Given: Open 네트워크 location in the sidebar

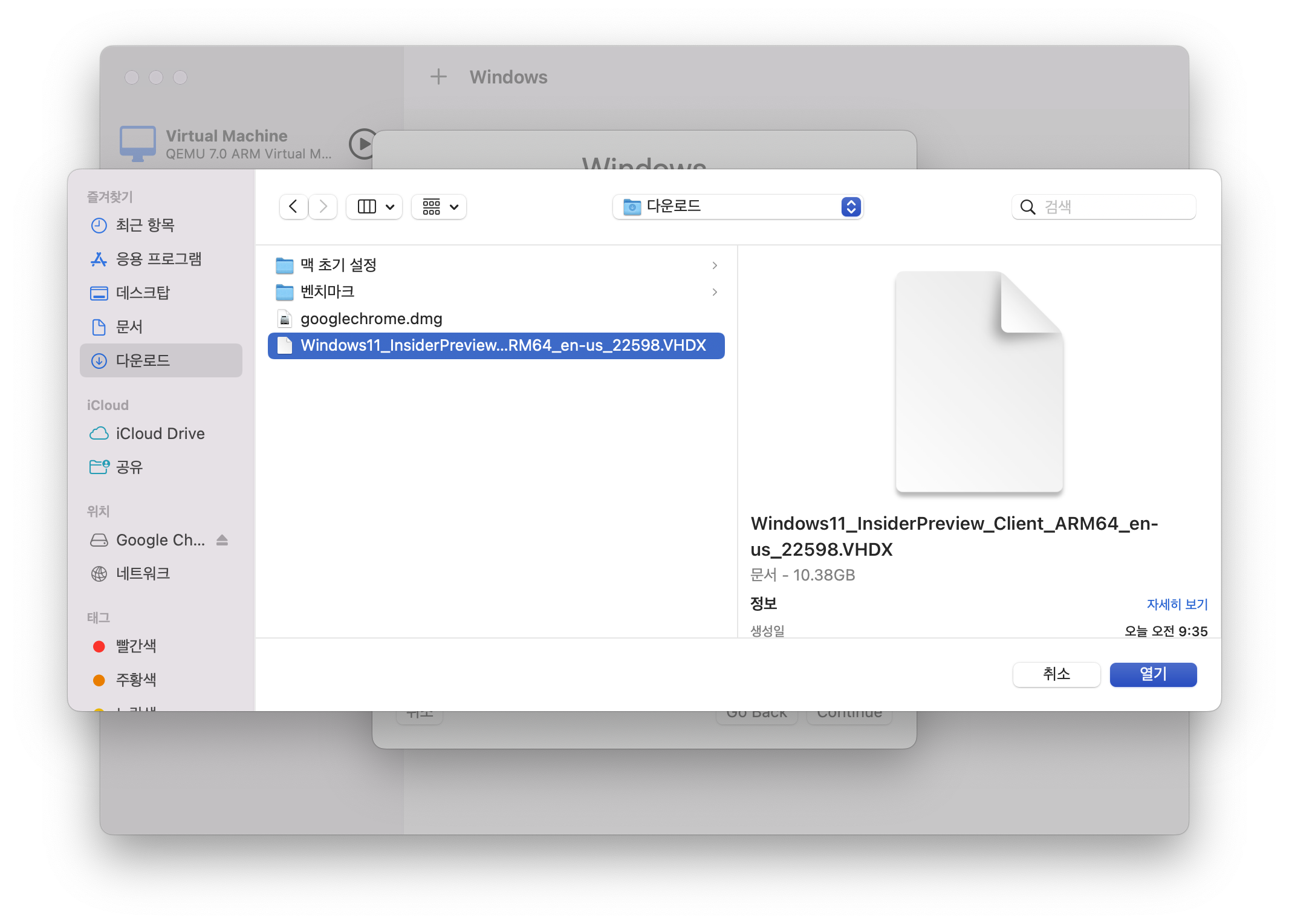Looking at the screenshot, I should coord(143,574).
